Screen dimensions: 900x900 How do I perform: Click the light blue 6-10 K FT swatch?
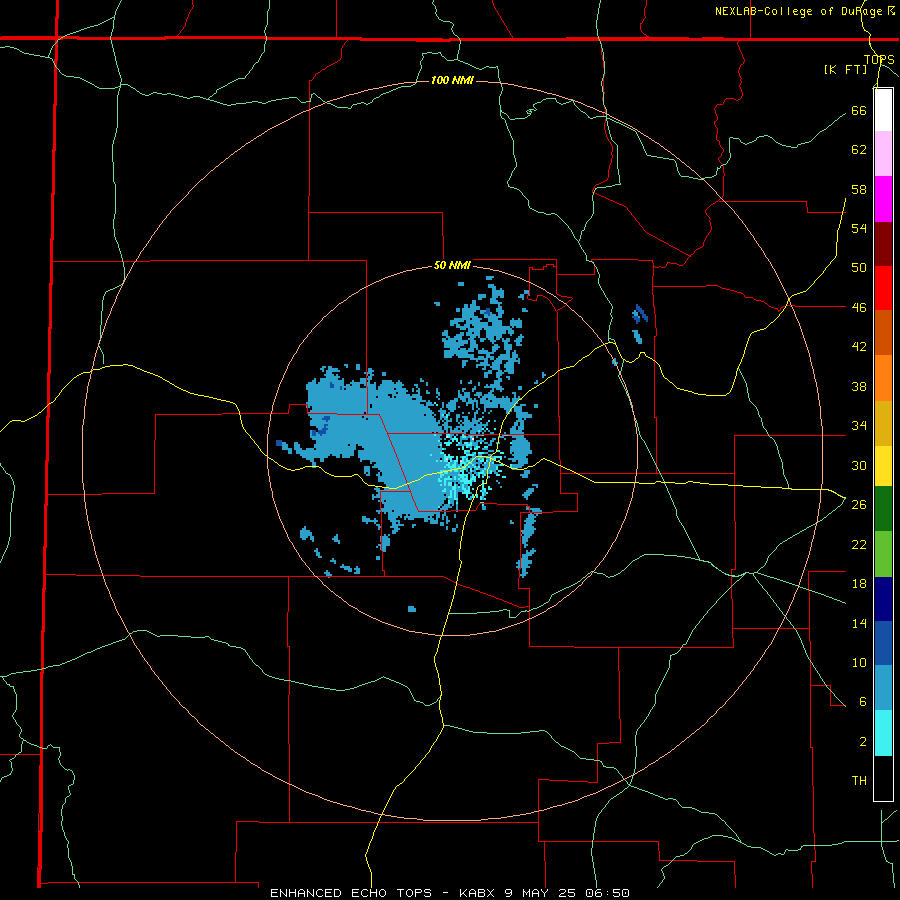pos(883,688)
